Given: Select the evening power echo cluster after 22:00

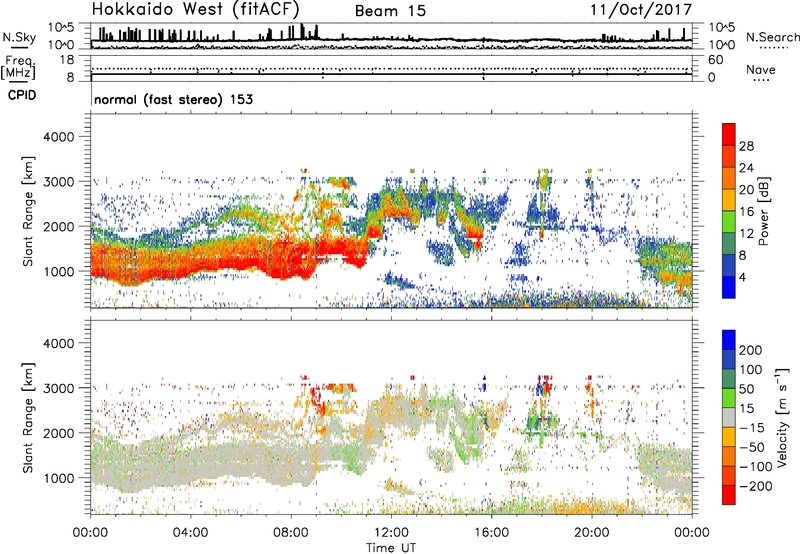Looking at the screenshot, I should (x=665, y=265).
